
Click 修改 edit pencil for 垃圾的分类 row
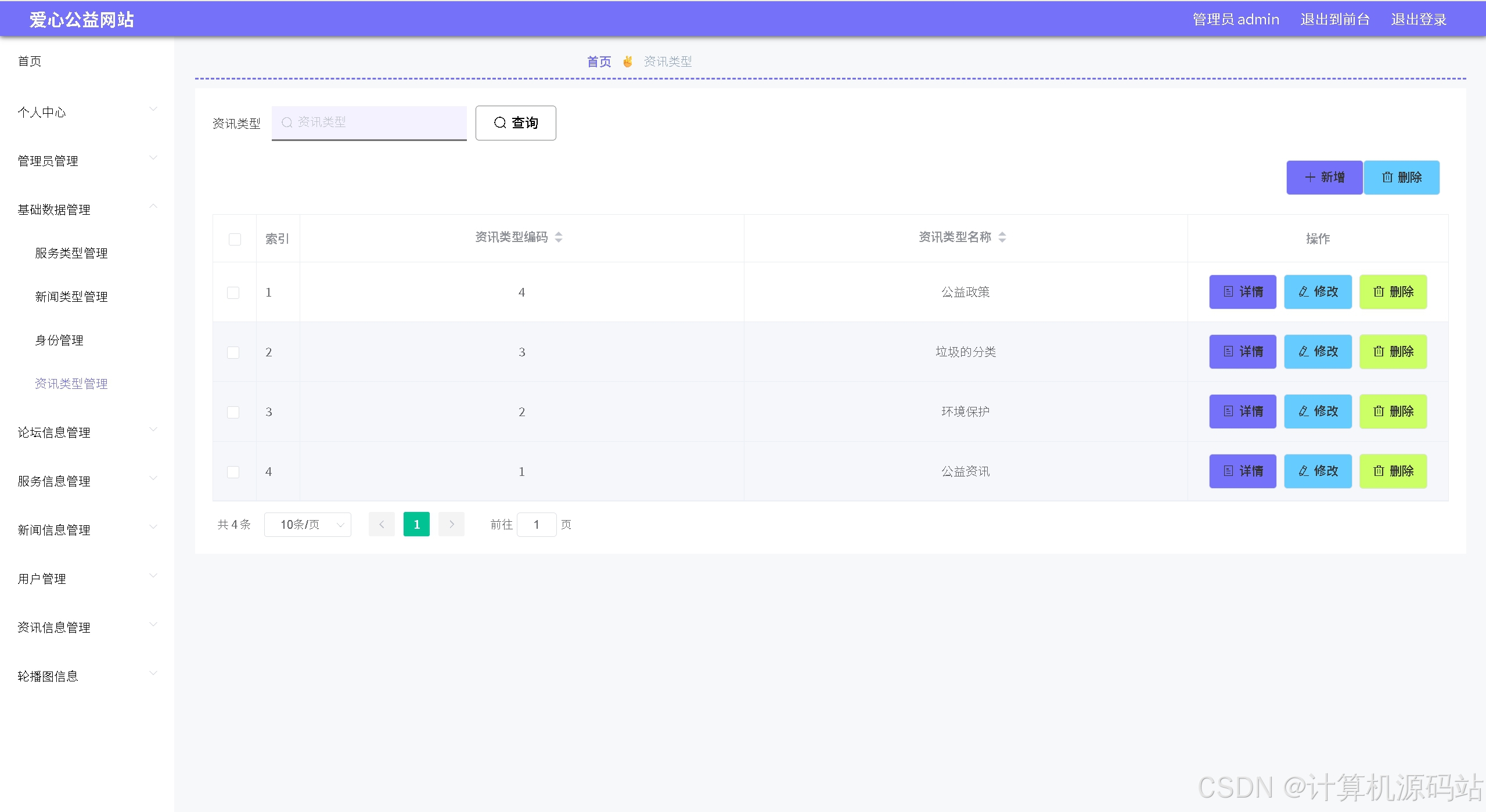1318,351
